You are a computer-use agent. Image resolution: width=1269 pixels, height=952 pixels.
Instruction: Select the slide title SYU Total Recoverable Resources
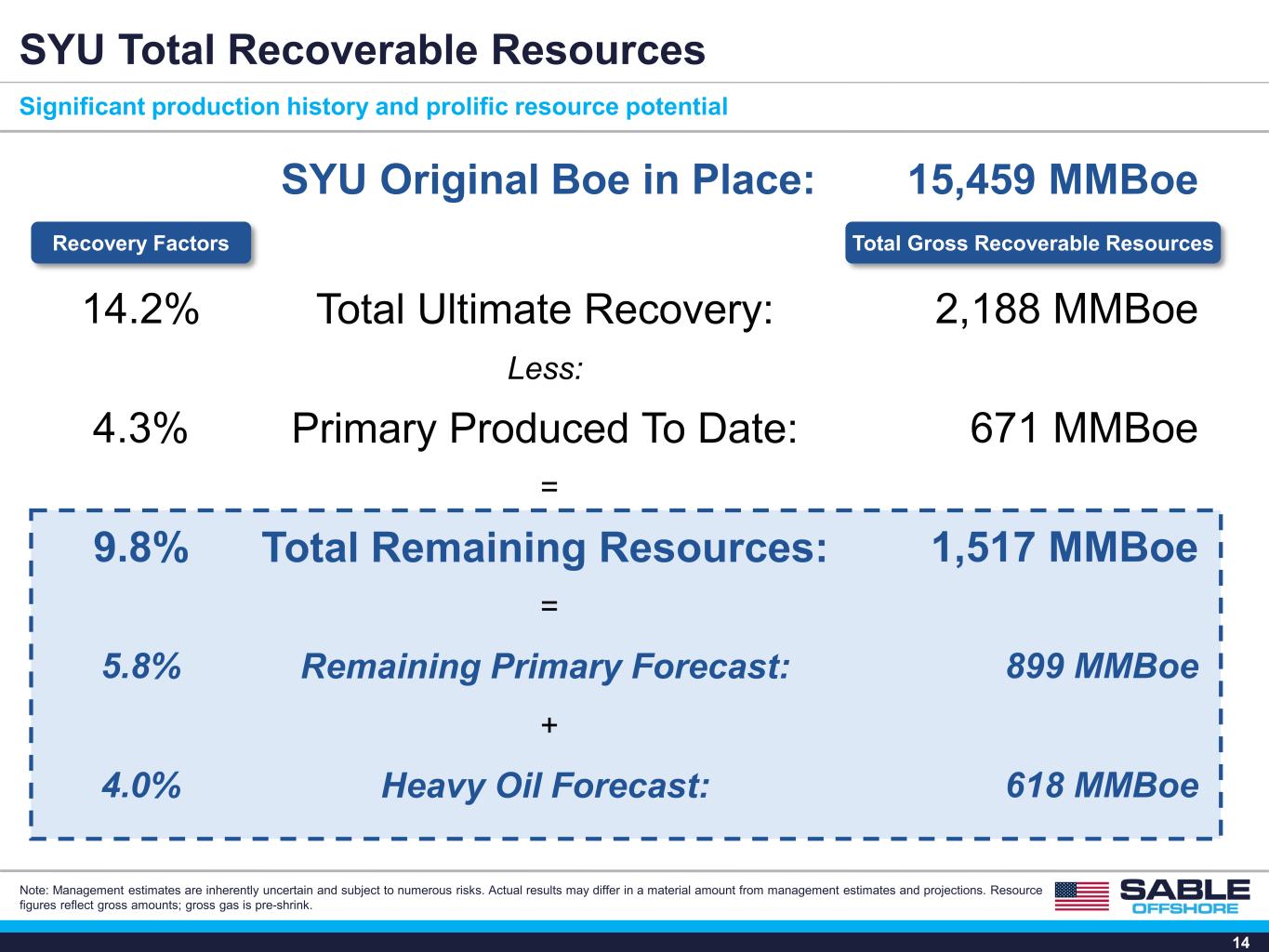click(x=363, y=50)
